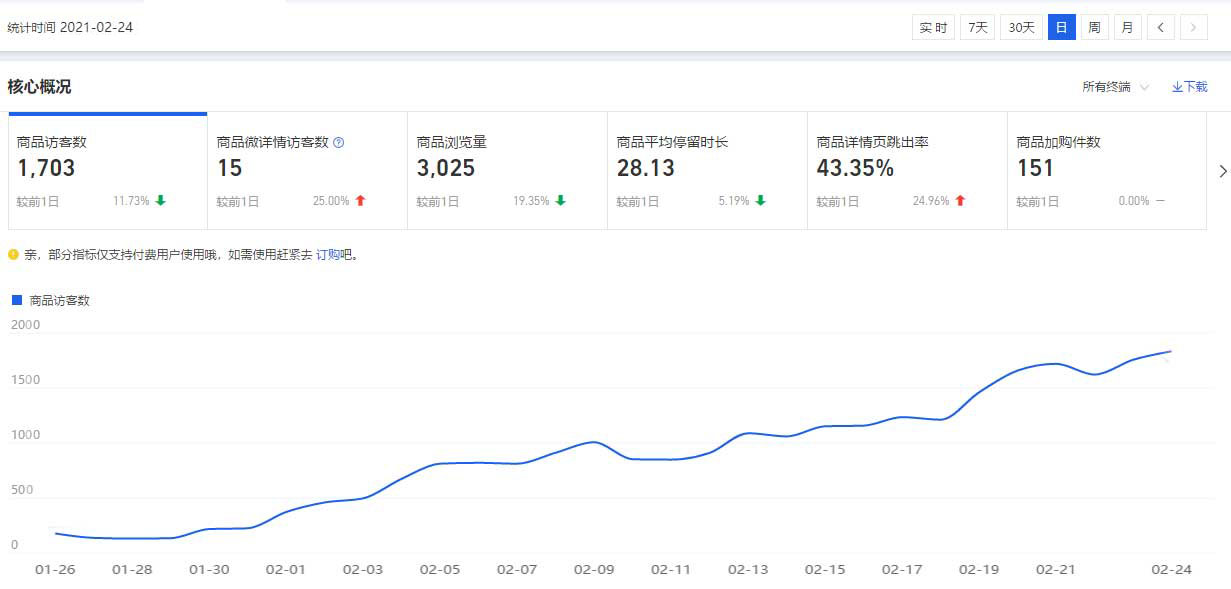Go to next date with right chevron
This screenshot has width=1231, height=589.
pos(1193,27)
